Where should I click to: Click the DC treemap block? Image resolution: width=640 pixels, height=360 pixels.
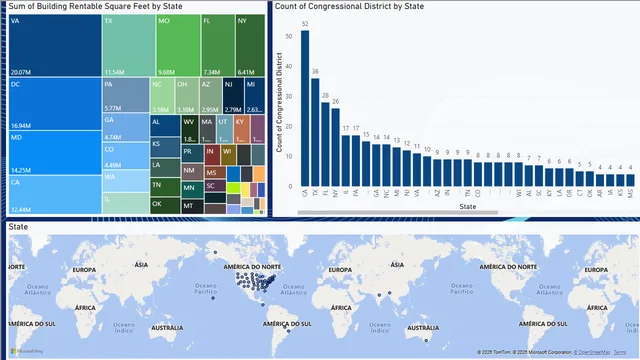55,104
